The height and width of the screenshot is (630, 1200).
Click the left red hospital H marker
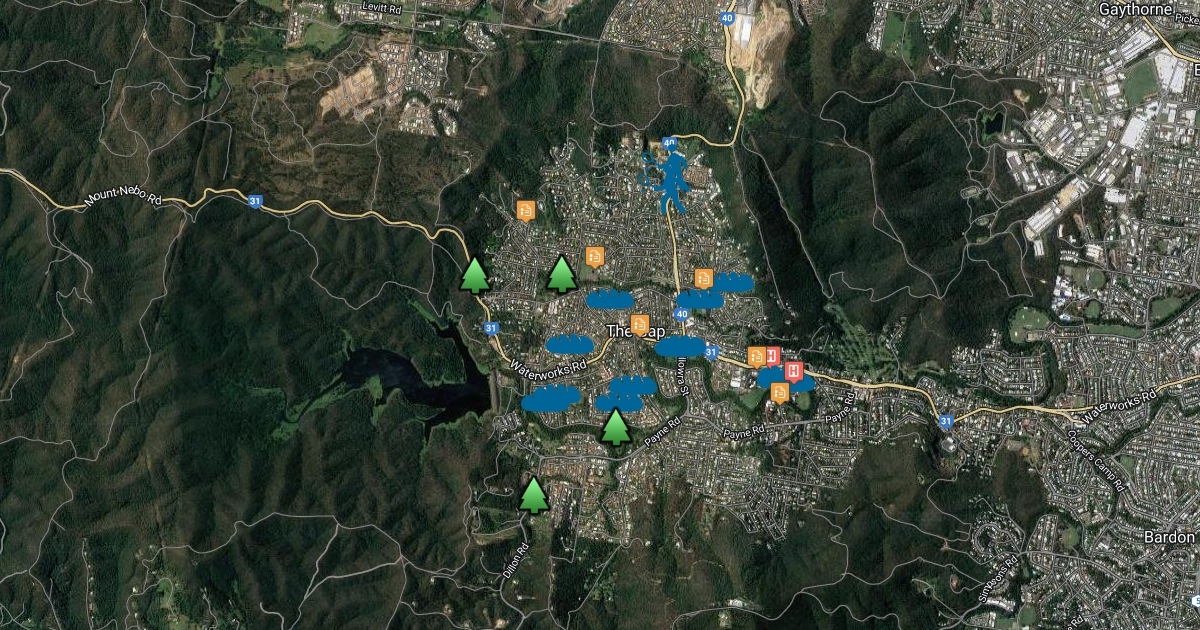(772, 354)
